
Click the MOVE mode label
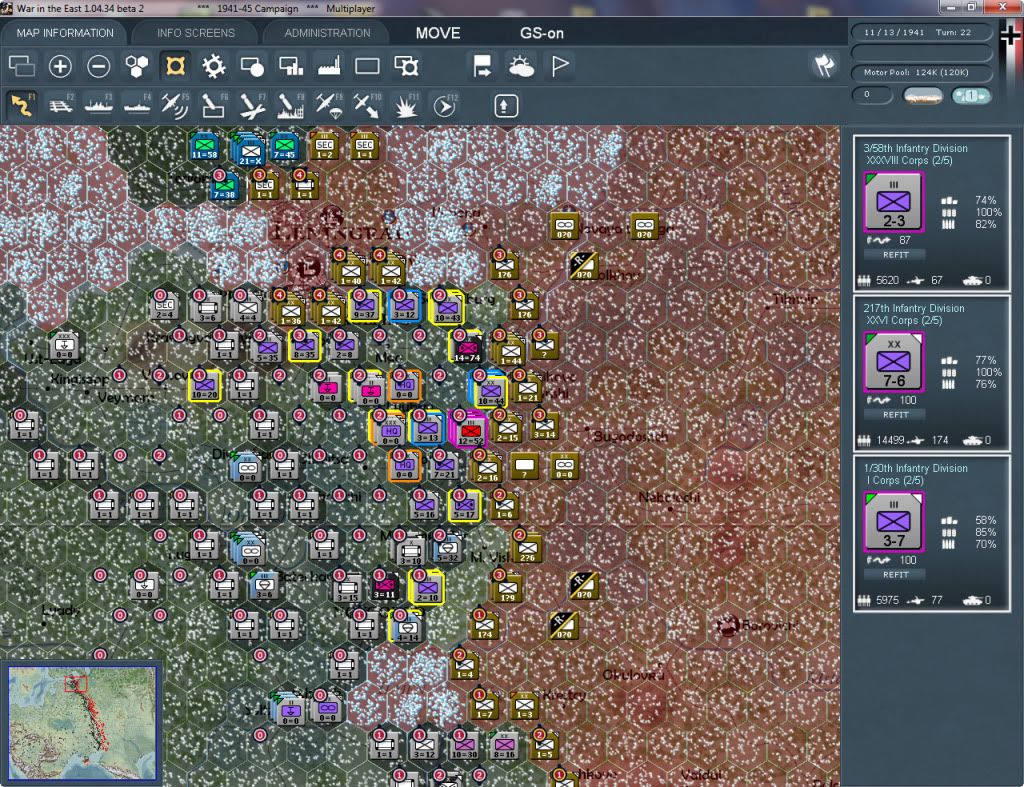coord(438,33)
